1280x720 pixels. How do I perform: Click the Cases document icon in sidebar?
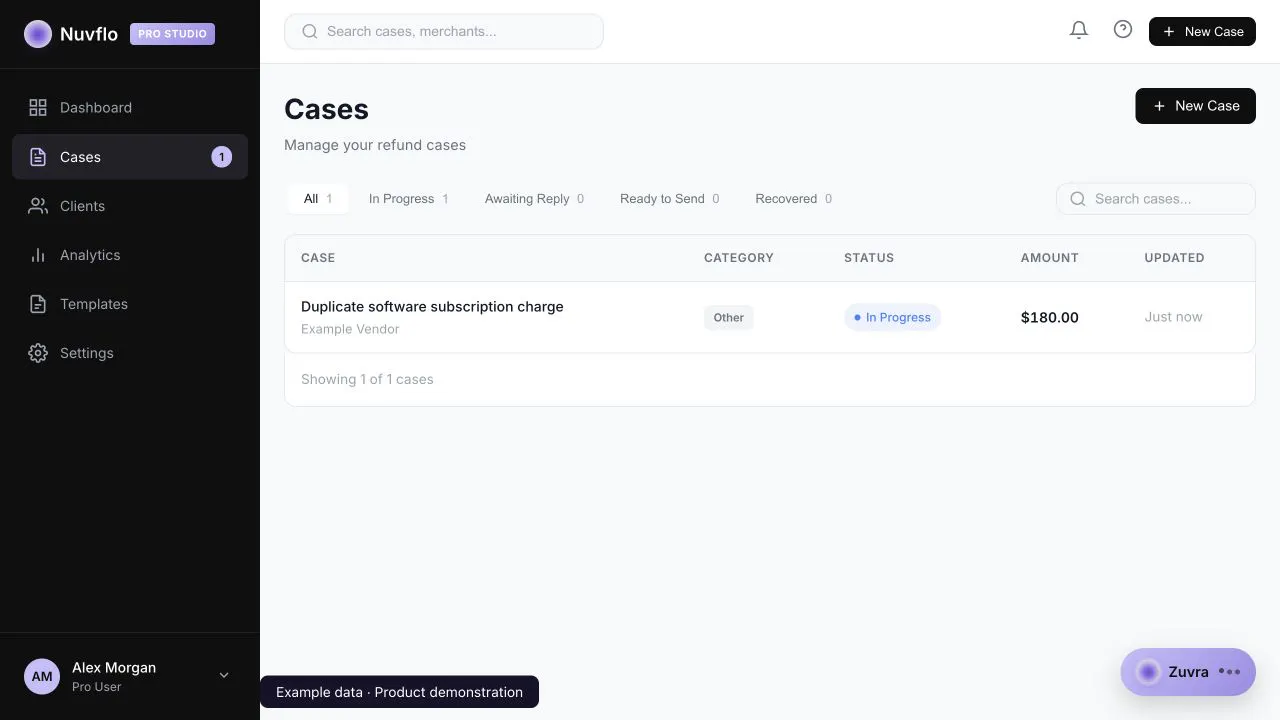(x=38, y=157)
